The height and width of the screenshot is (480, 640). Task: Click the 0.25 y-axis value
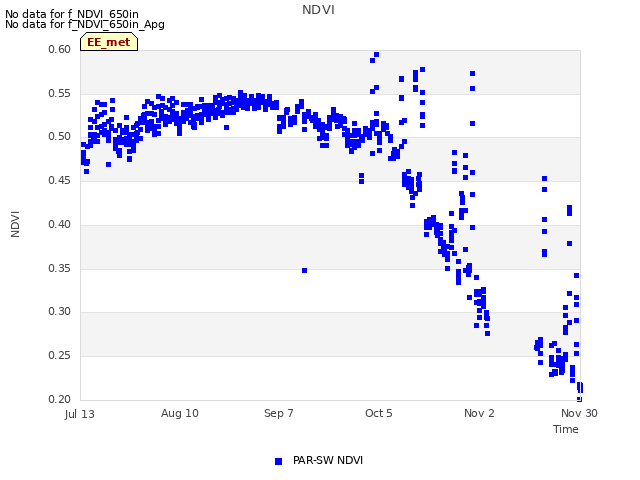60,356
